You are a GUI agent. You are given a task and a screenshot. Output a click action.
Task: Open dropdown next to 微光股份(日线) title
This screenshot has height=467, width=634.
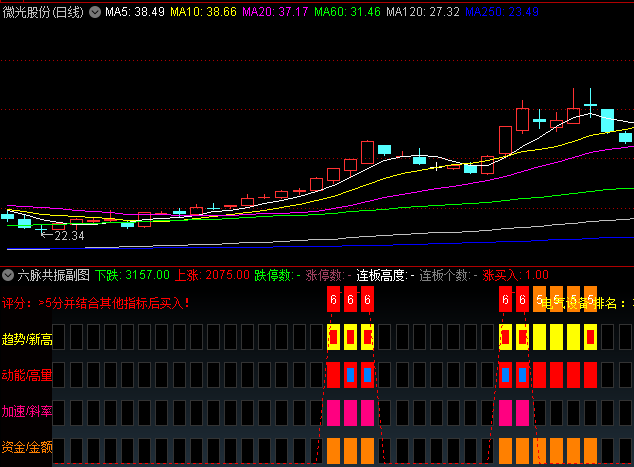point(95,12)
